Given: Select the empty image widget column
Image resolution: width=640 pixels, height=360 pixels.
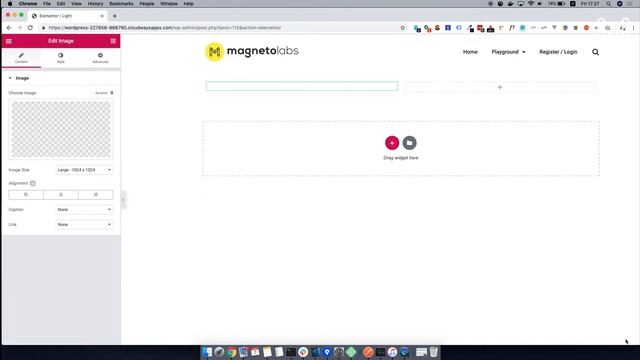Looking at the screenshot, I should pos(302,86).
